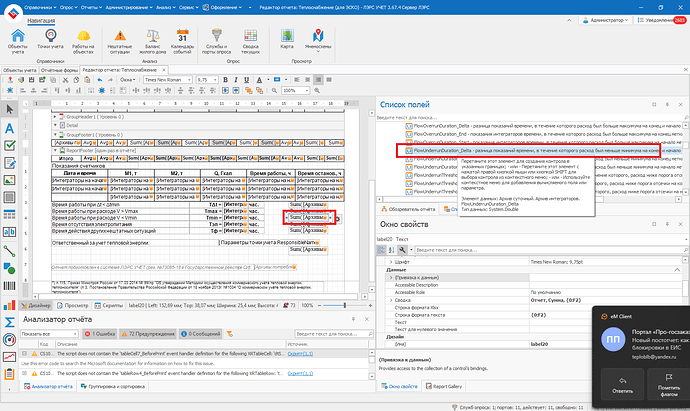690x411 pixels.
Task: Open Календарь событий calendar icon
Action: point(182,42)
